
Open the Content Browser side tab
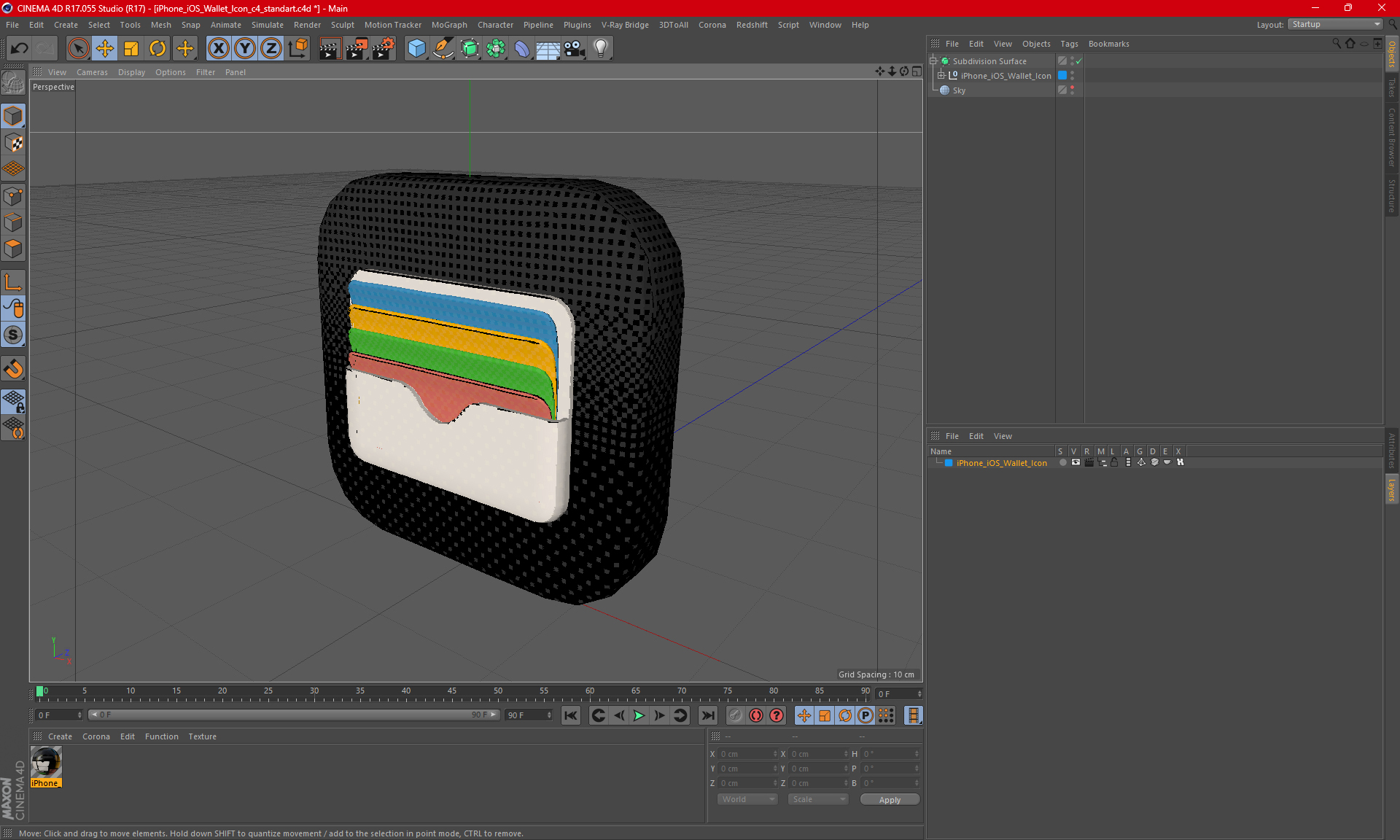coord(1392,137)
